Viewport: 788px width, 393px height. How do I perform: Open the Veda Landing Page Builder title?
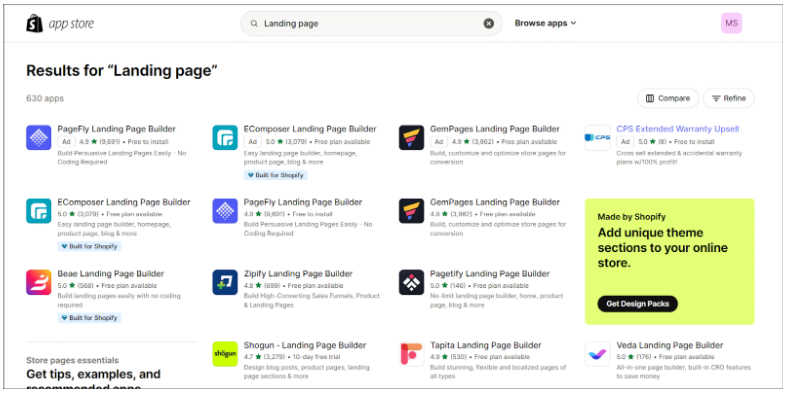(x=669, y=345)
